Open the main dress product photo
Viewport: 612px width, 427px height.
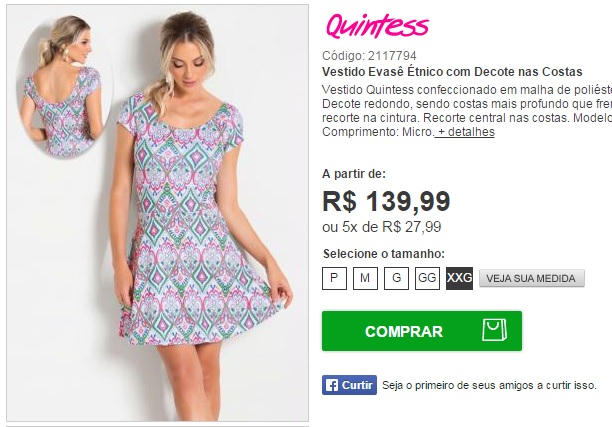158,213
